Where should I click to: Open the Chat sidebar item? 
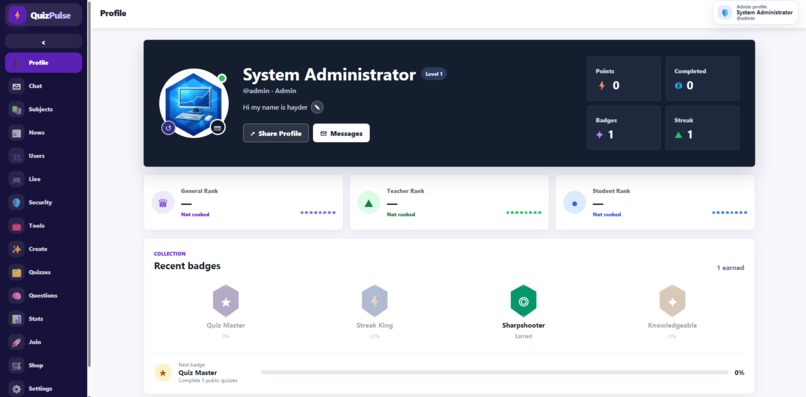[44, 86]
